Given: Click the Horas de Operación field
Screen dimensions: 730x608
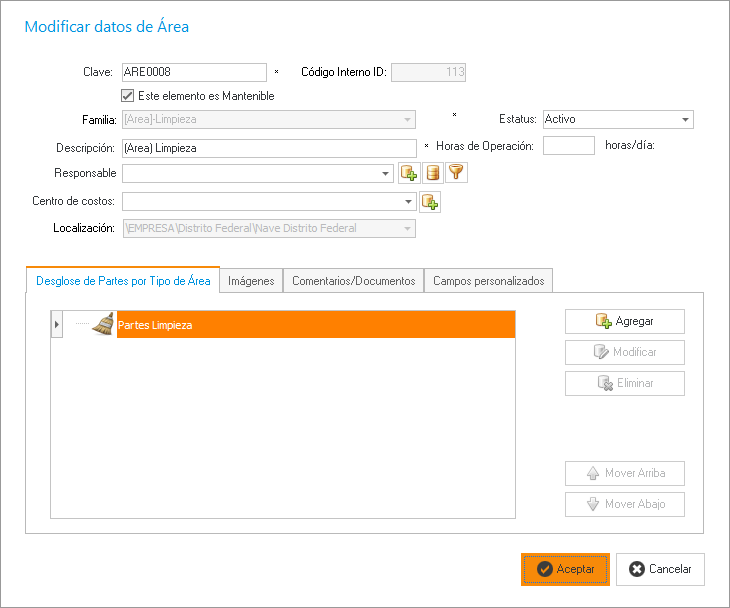Looking at the screenshot, I should pyautogui.click(x=569, y=146).
